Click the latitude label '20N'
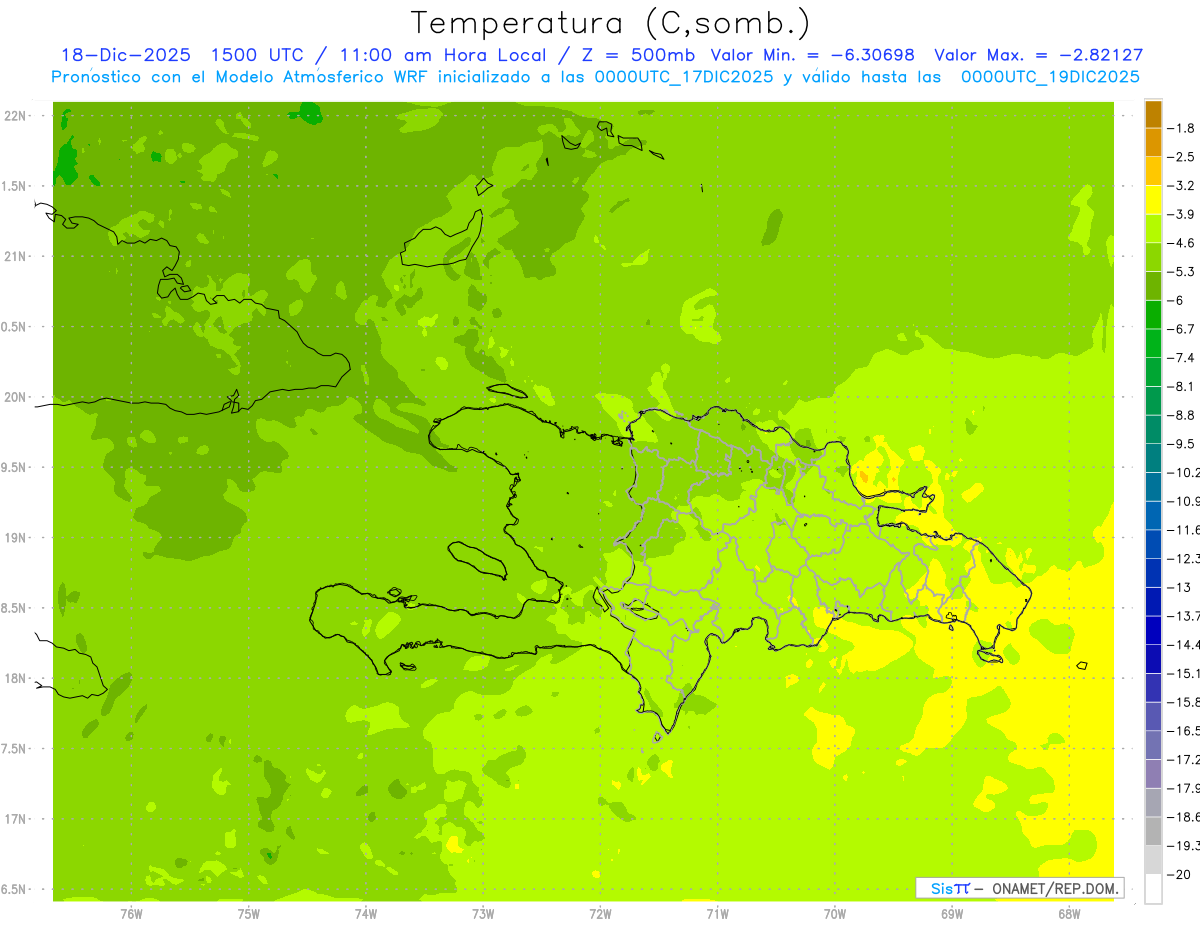The width and height of the screenshot is (1200, 927). (14, 397)
